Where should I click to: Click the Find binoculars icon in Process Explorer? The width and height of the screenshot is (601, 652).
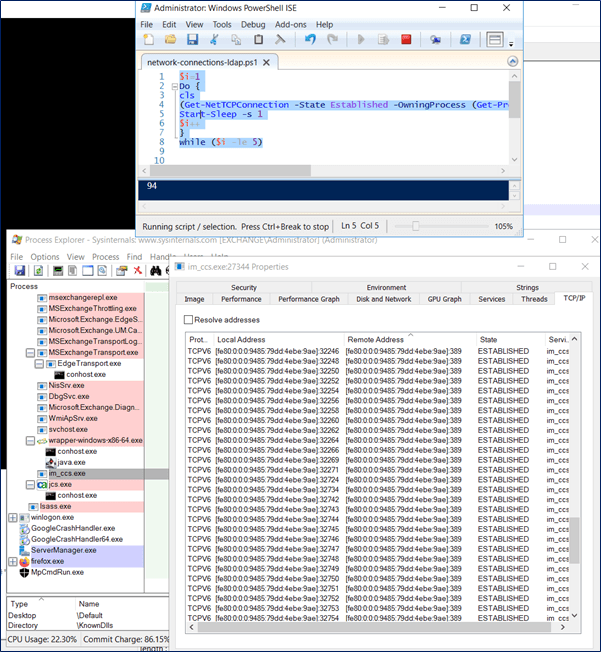click(x=157, y=271)
